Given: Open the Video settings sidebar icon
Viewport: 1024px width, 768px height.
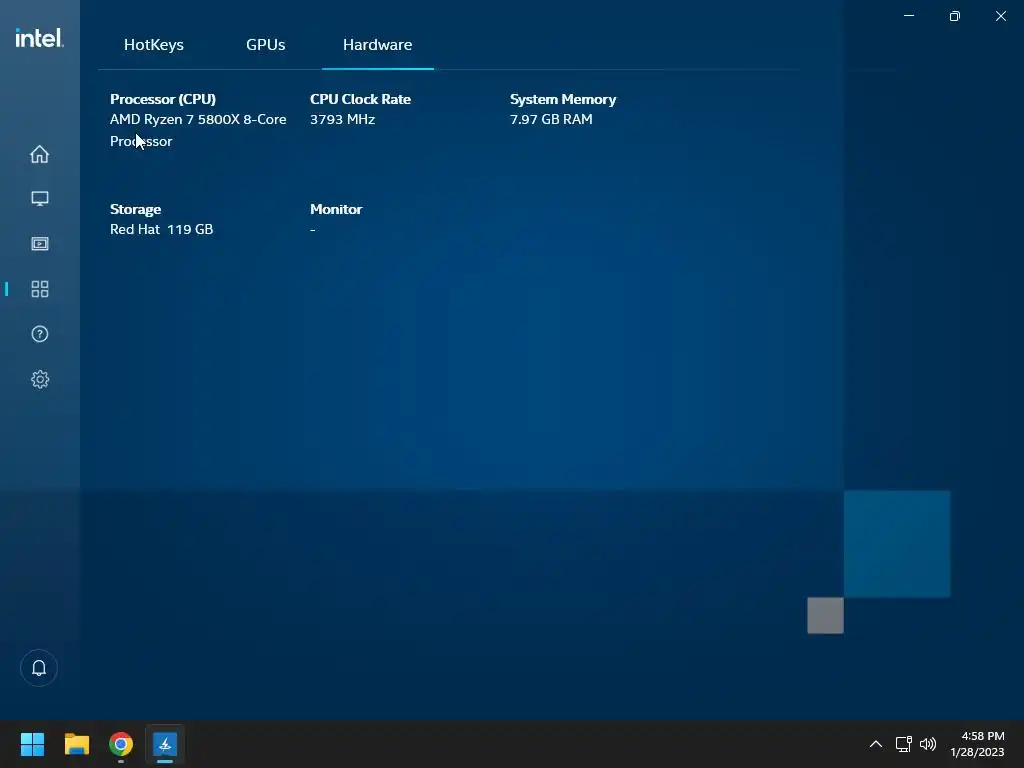Looking at the screenshot, I should tap(40, 244).
